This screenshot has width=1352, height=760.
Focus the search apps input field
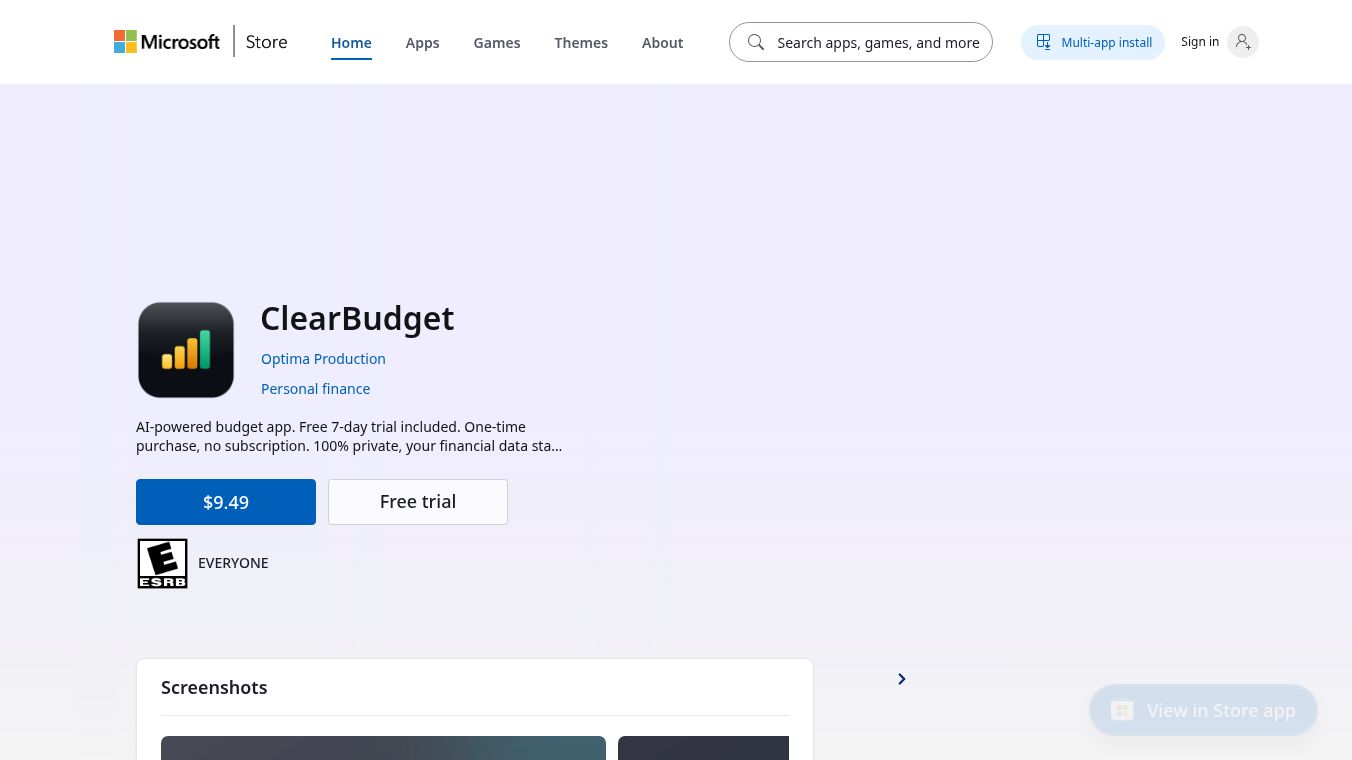861,42
